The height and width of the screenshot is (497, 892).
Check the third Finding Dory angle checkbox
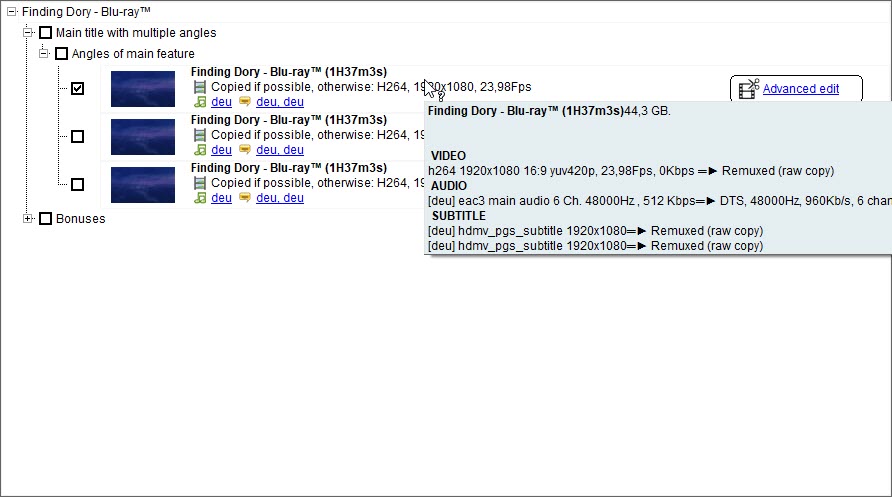[77, 184]
